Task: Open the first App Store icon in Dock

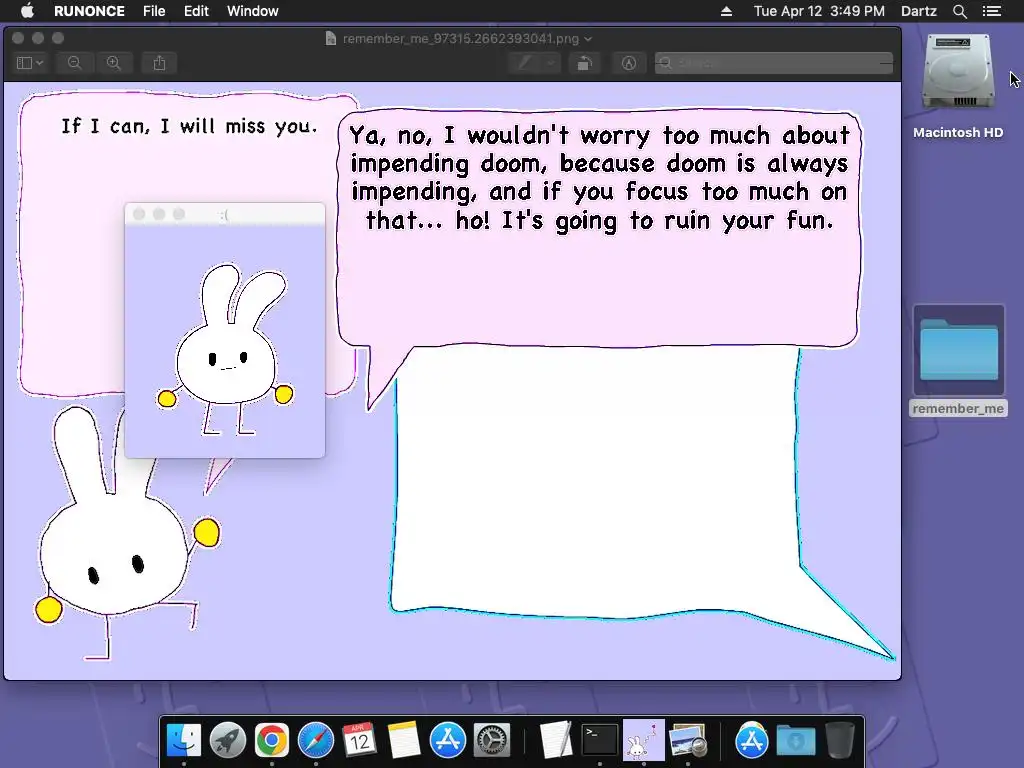Action: tap(447, 741)
